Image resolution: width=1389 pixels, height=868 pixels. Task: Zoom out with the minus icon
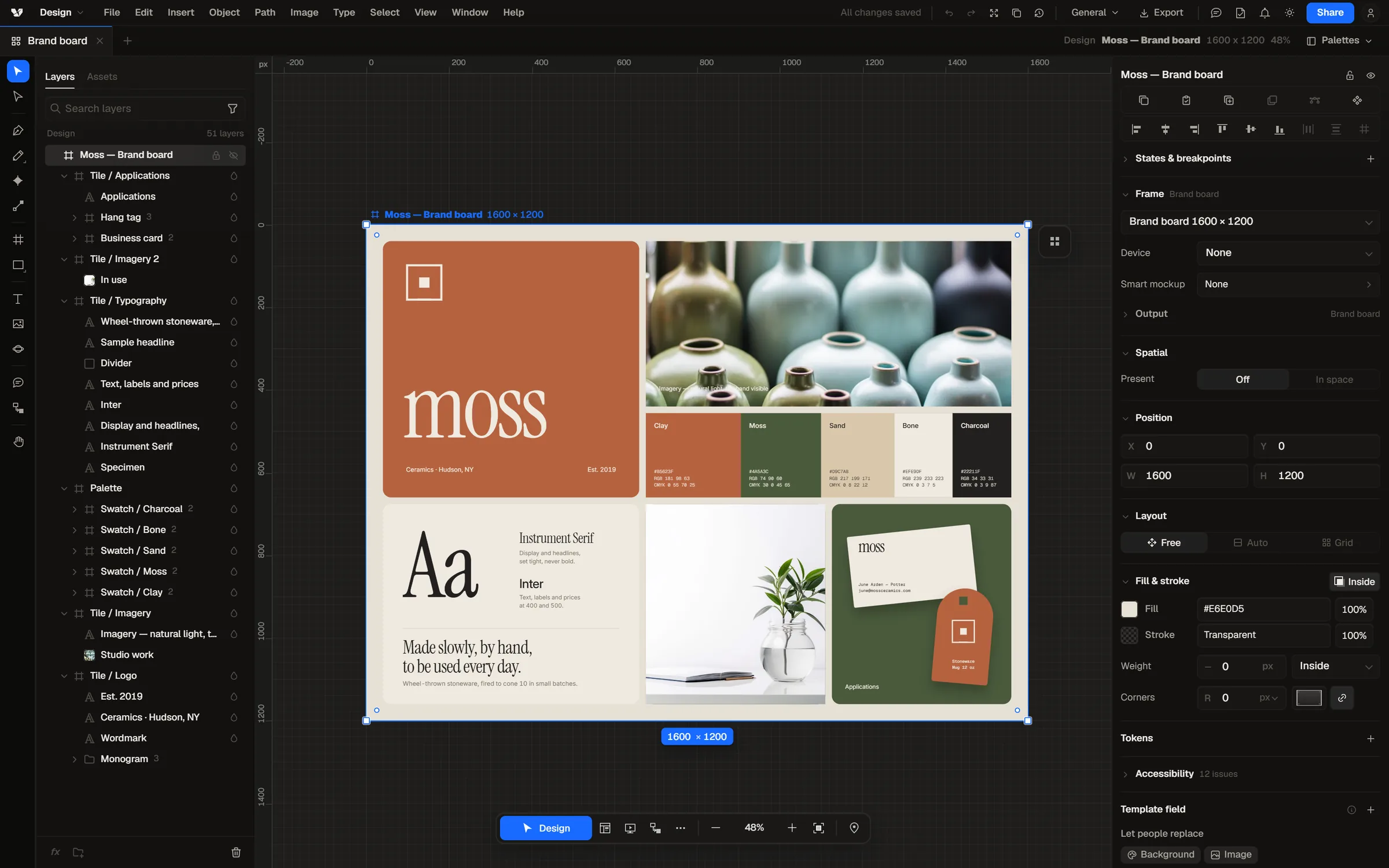point(715,828)
